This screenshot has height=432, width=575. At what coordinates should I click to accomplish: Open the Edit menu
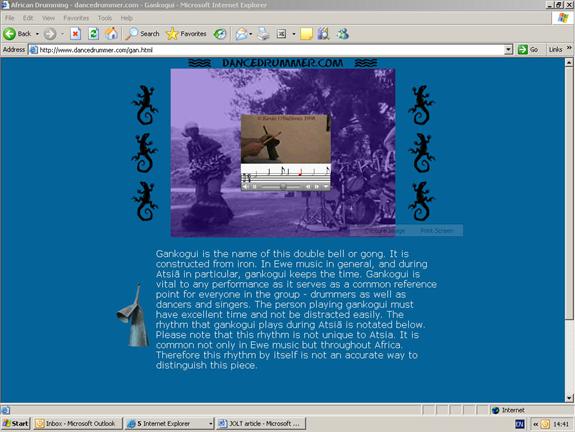coord(28,18)
